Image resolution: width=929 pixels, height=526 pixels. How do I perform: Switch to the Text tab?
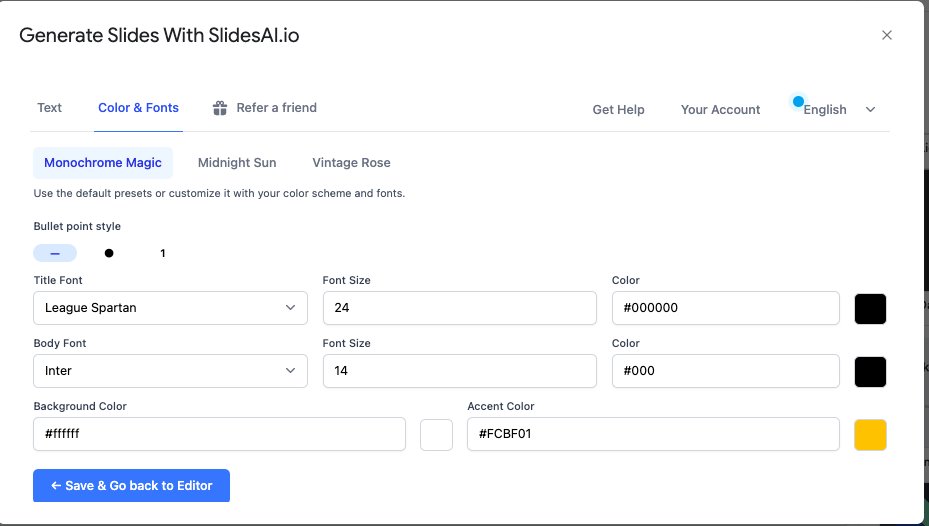pyautogui.click(x=49, y=108)
